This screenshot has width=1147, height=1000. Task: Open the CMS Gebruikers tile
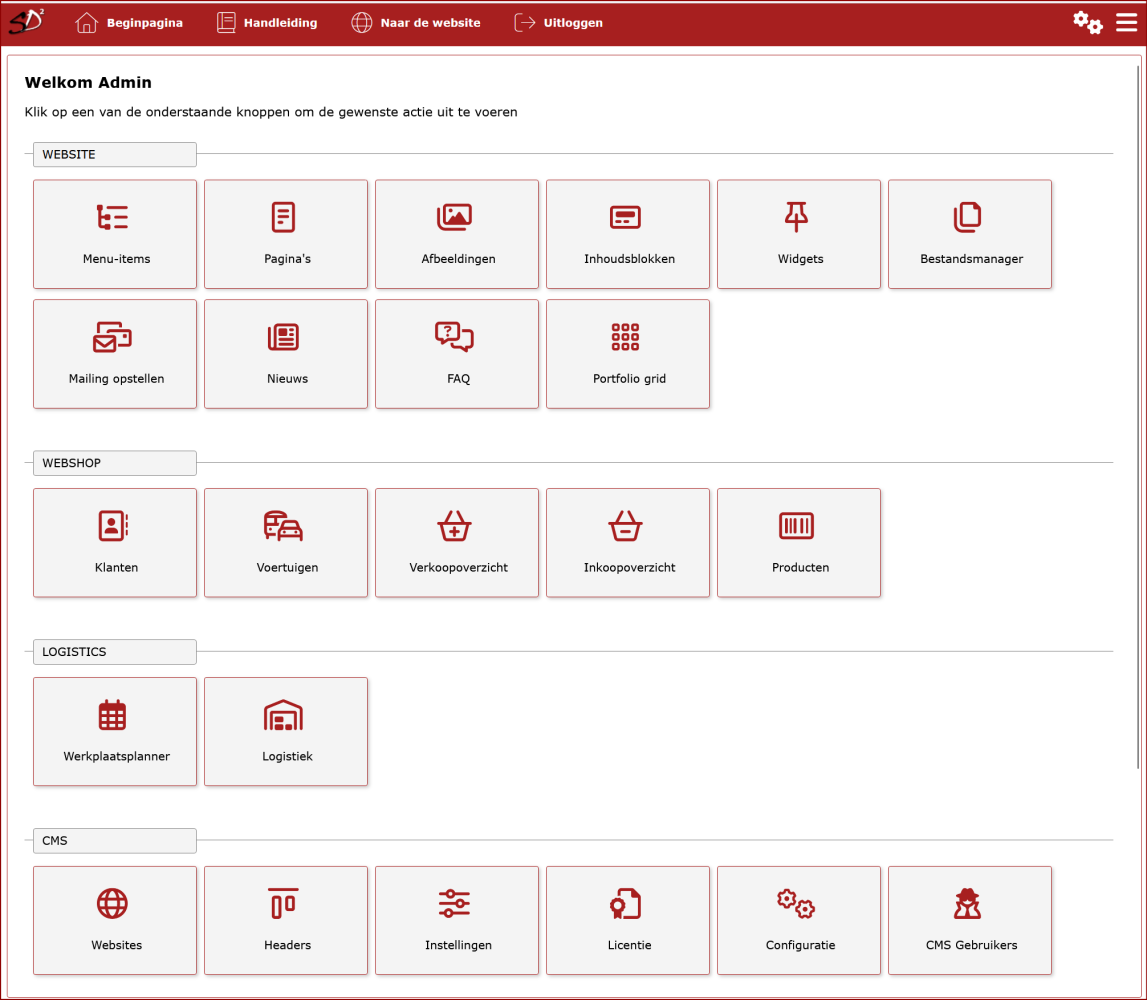tap(970, 921)
